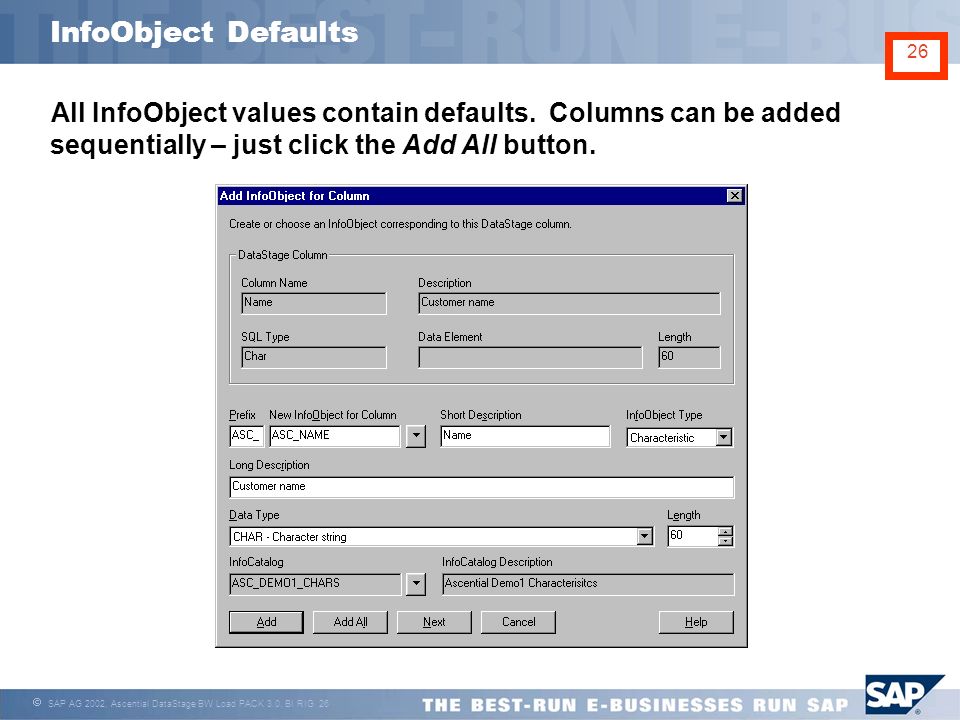Open Help for the dialog
The width and height of the screenshot is (960, 720).
[696, 622]
